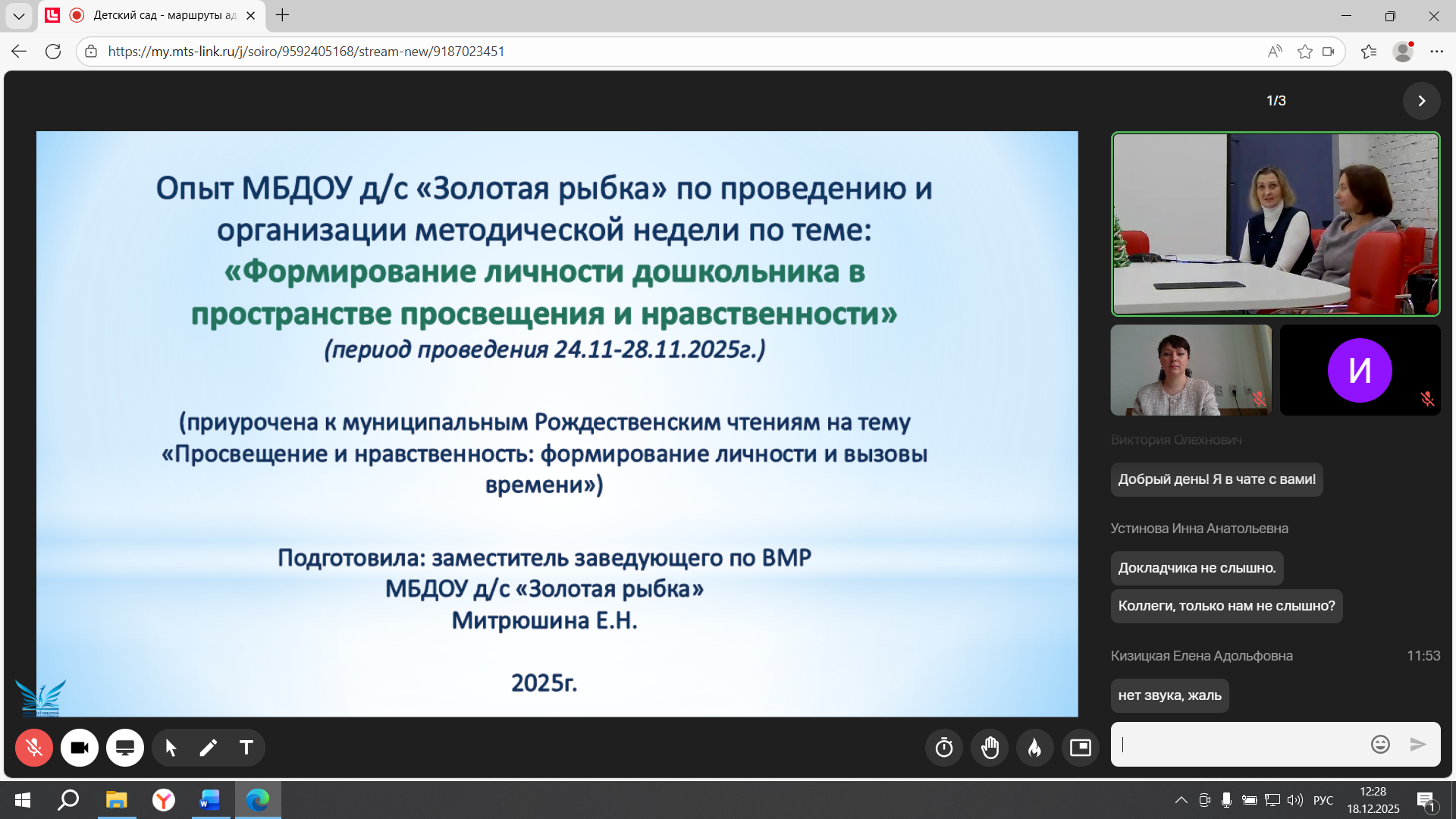Select the two-speakers video thumbnail
Image resolution: width=1456 pixels, height=819 pixels.
1276,224
